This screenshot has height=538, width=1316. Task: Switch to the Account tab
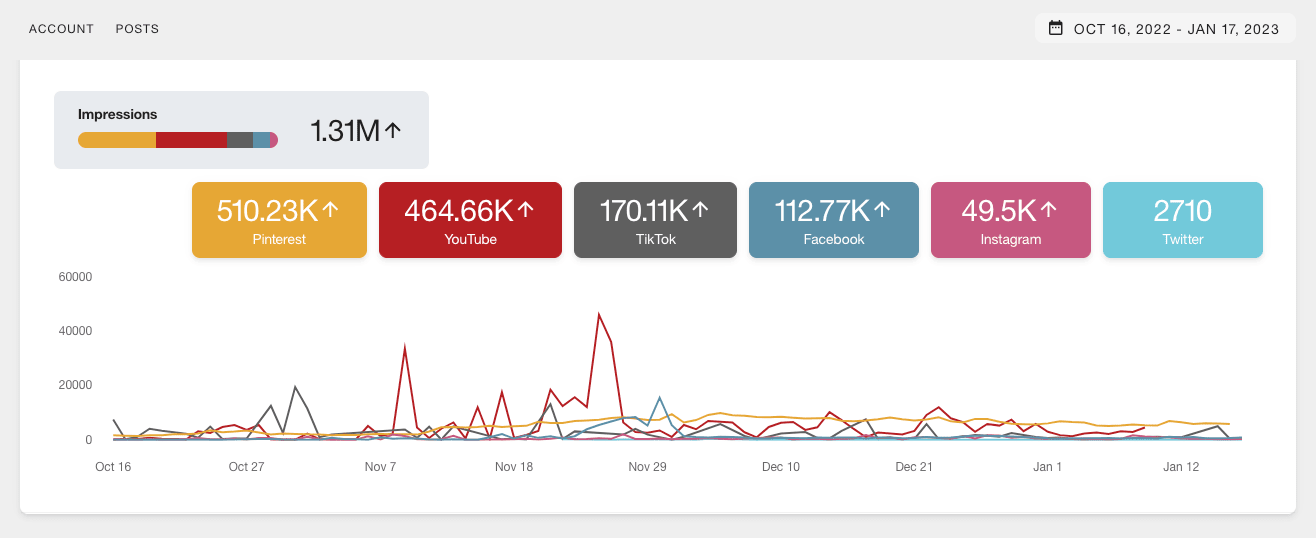click(x=61, y=29)
